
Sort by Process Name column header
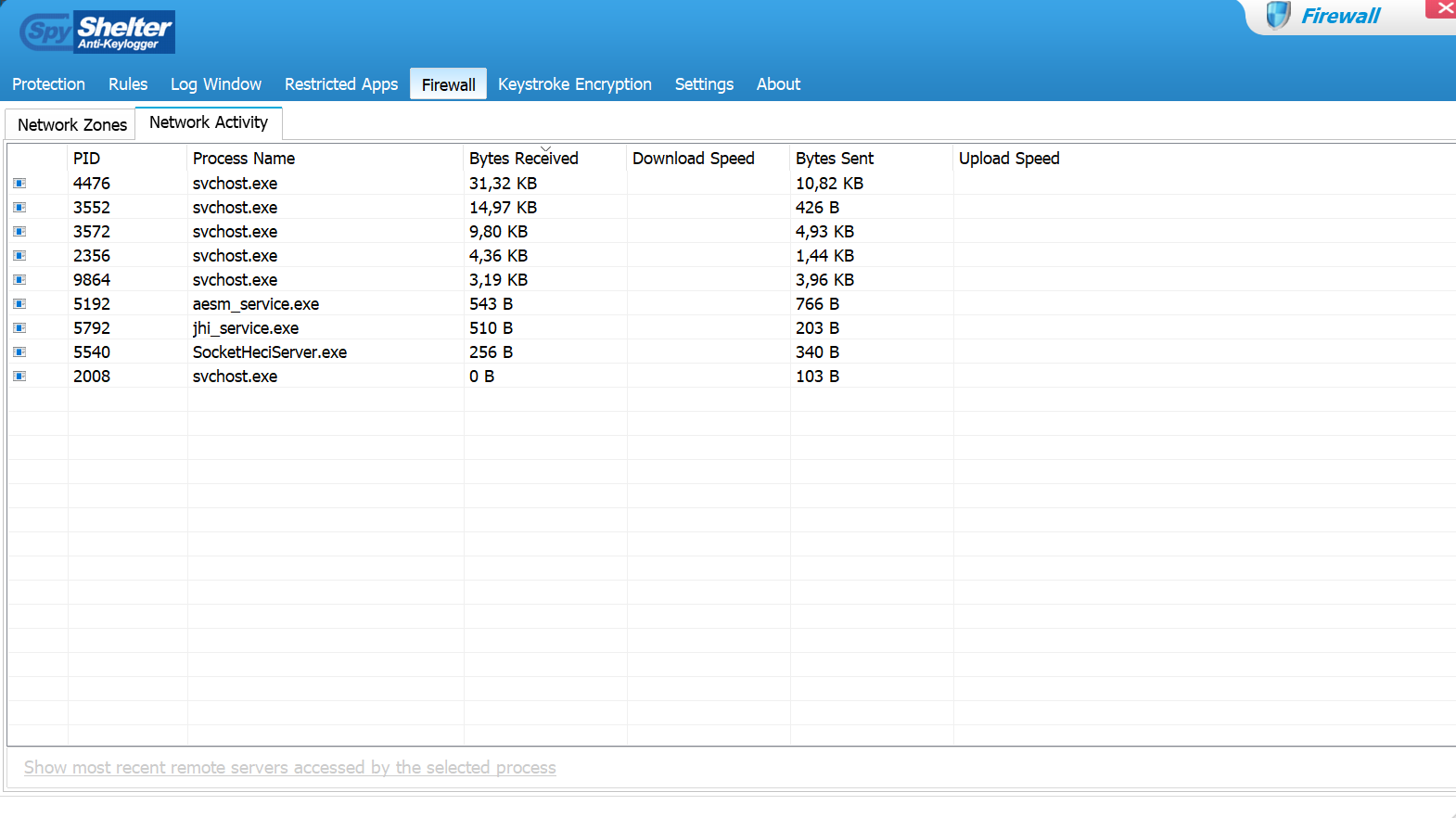coord(243,159)
